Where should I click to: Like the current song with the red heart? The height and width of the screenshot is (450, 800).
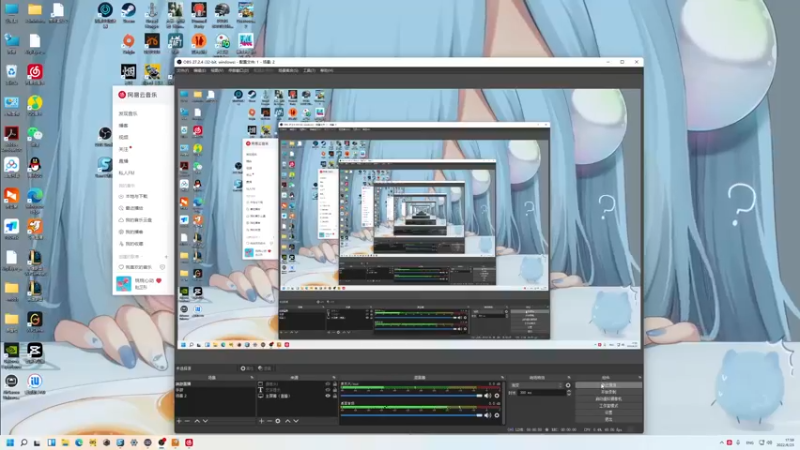click(x=159, y=281)
